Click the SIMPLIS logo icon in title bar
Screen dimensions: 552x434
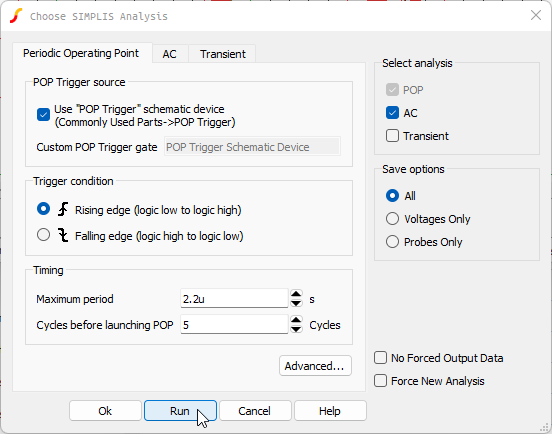click(16, 16)
